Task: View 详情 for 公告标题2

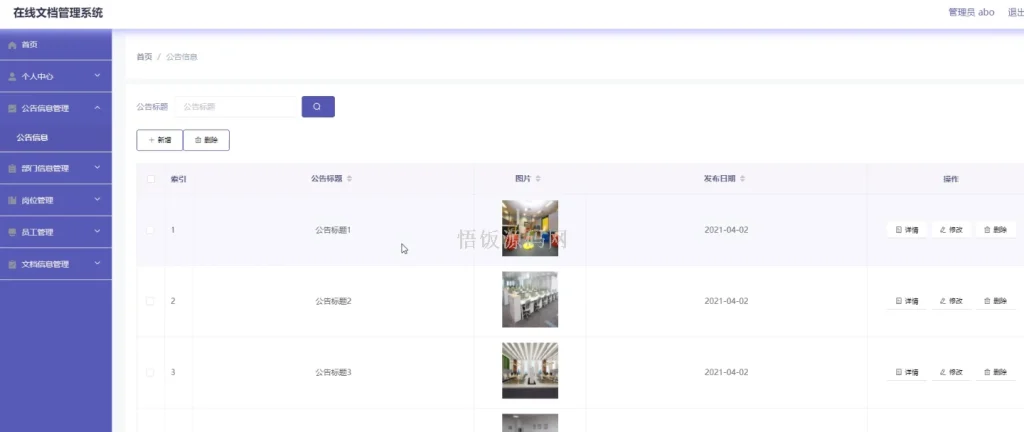Action: tap(906, 301)
